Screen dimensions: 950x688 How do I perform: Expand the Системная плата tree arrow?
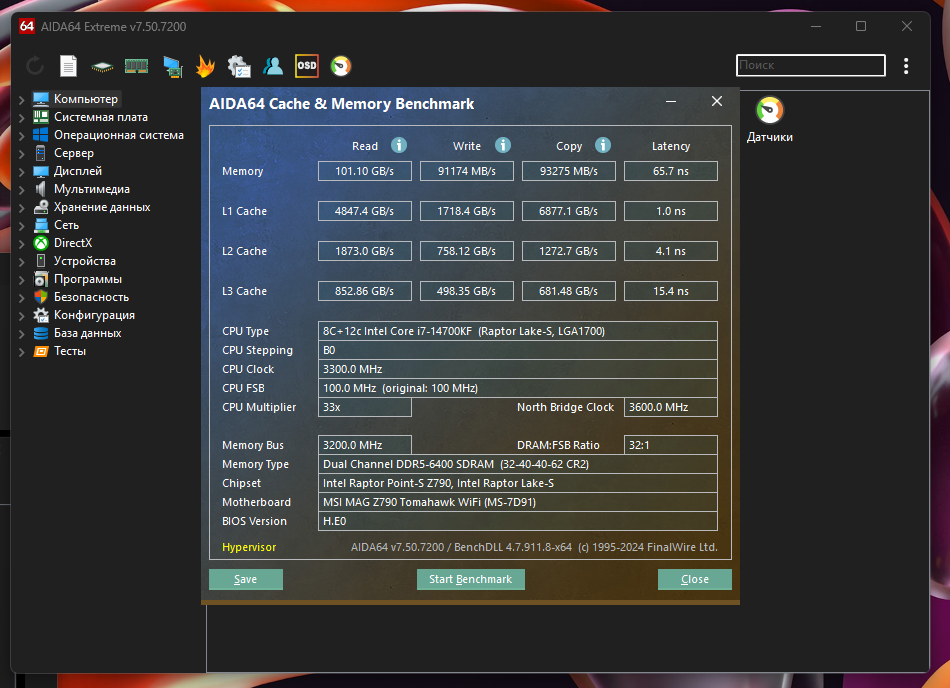click(x=22, y=117)
